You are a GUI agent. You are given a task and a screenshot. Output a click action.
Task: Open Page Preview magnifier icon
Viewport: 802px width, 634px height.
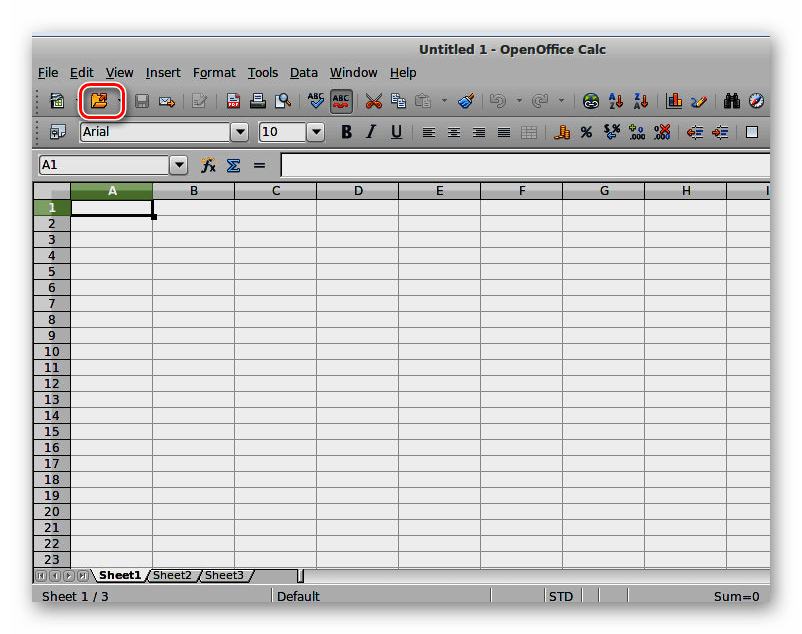tap(283, 101)
